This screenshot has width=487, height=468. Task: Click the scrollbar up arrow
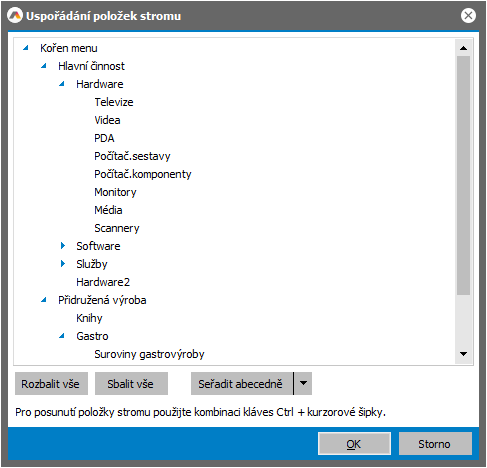[x=463, y=48]
